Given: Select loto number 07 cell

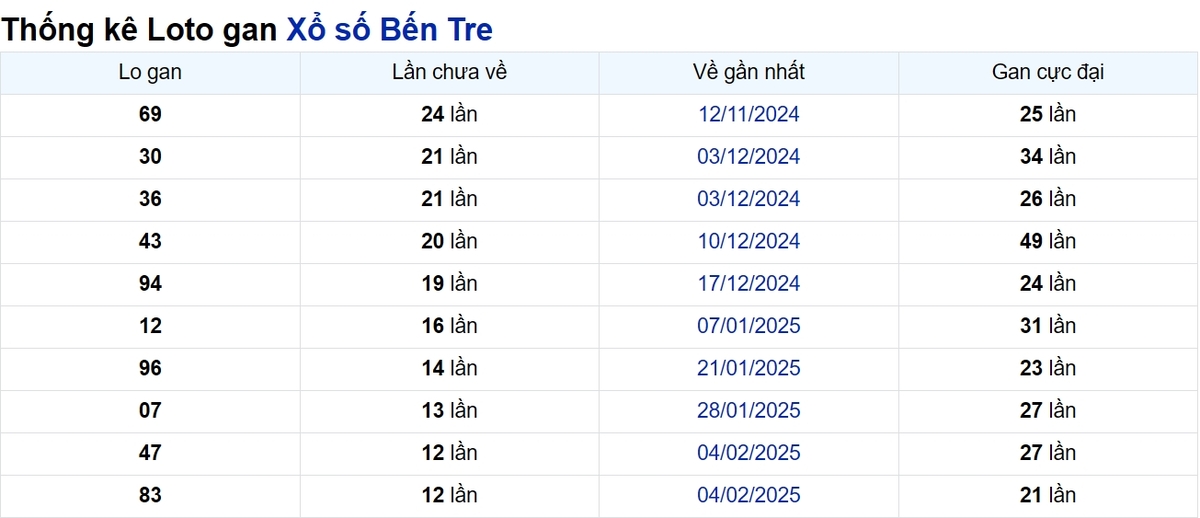Looking at the screenshot, I should click(150, 410).
